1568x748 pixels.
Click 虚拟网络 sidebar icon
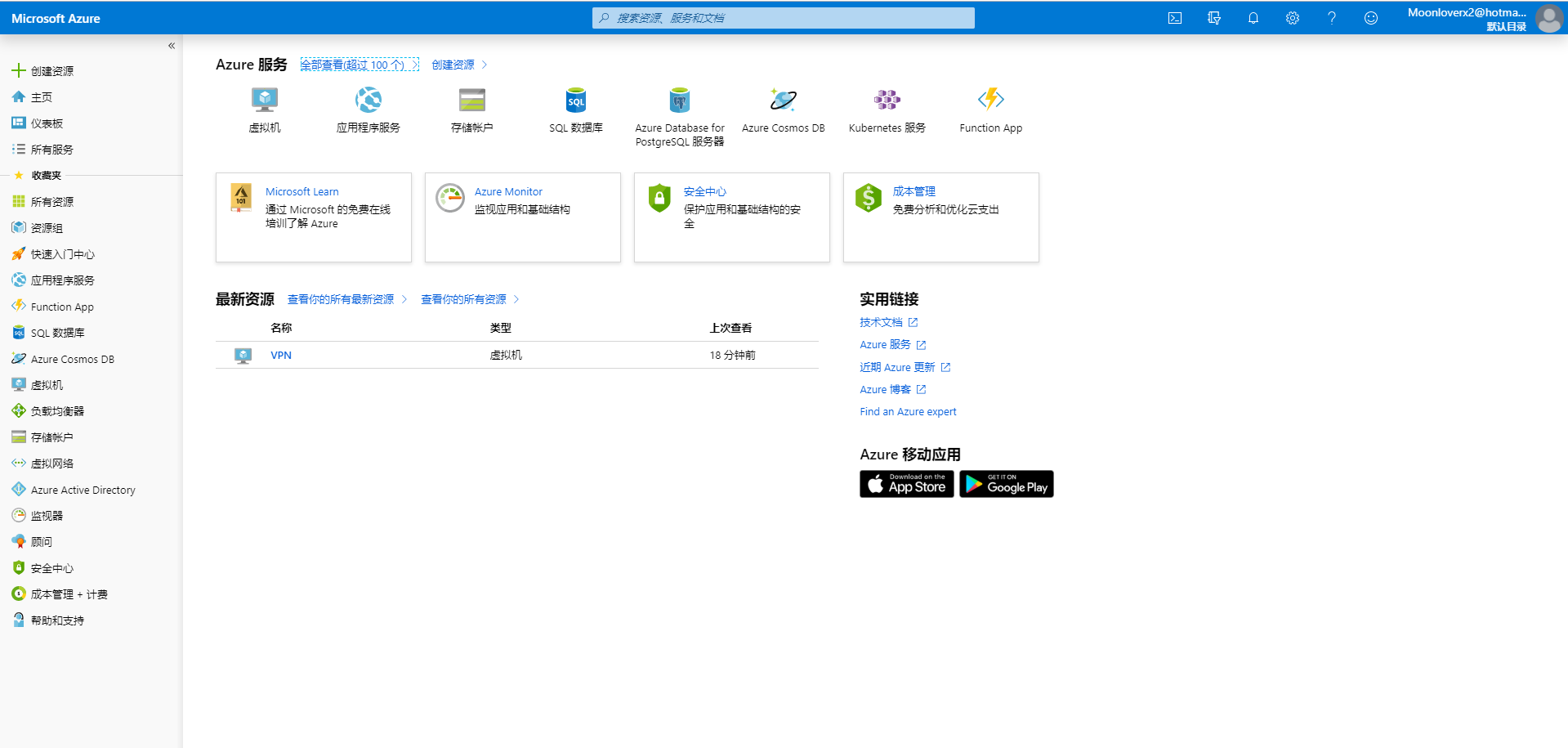click(x=19, y=463)
